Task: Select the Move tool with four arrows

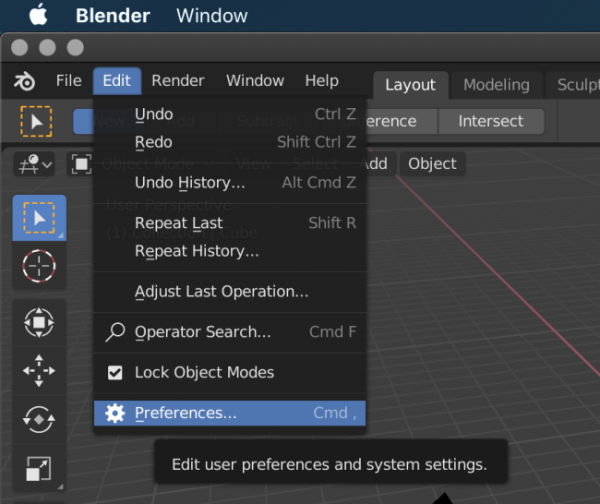Action: [x=39, y=371]
